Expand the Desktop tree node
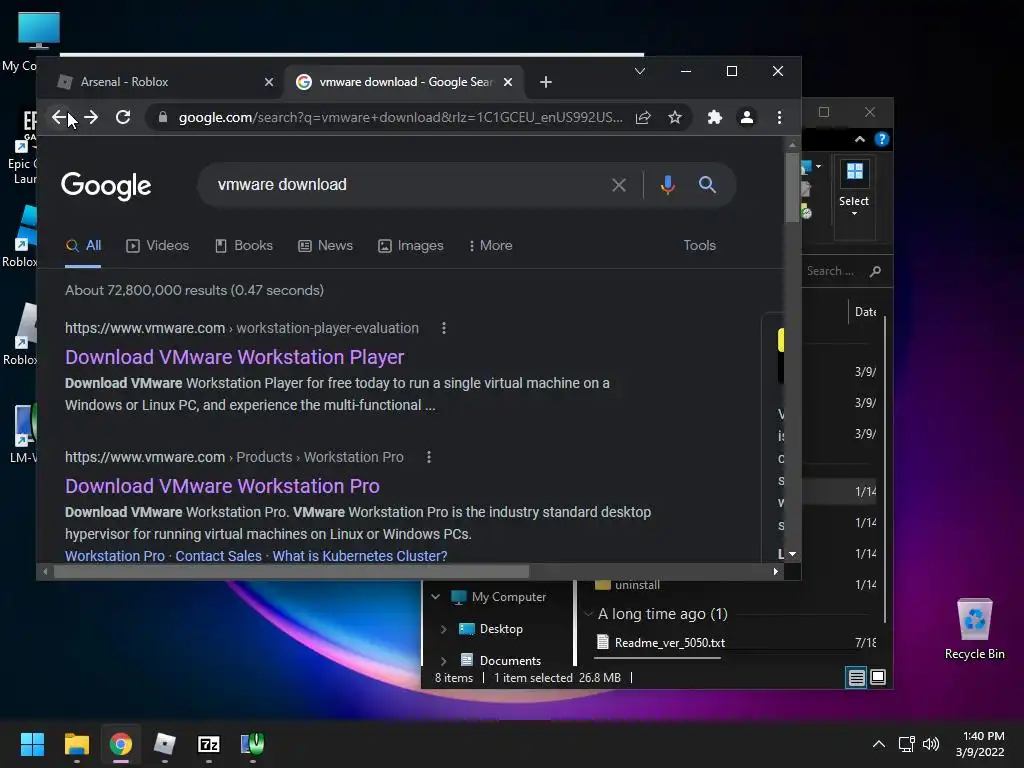 click(443, 629)
